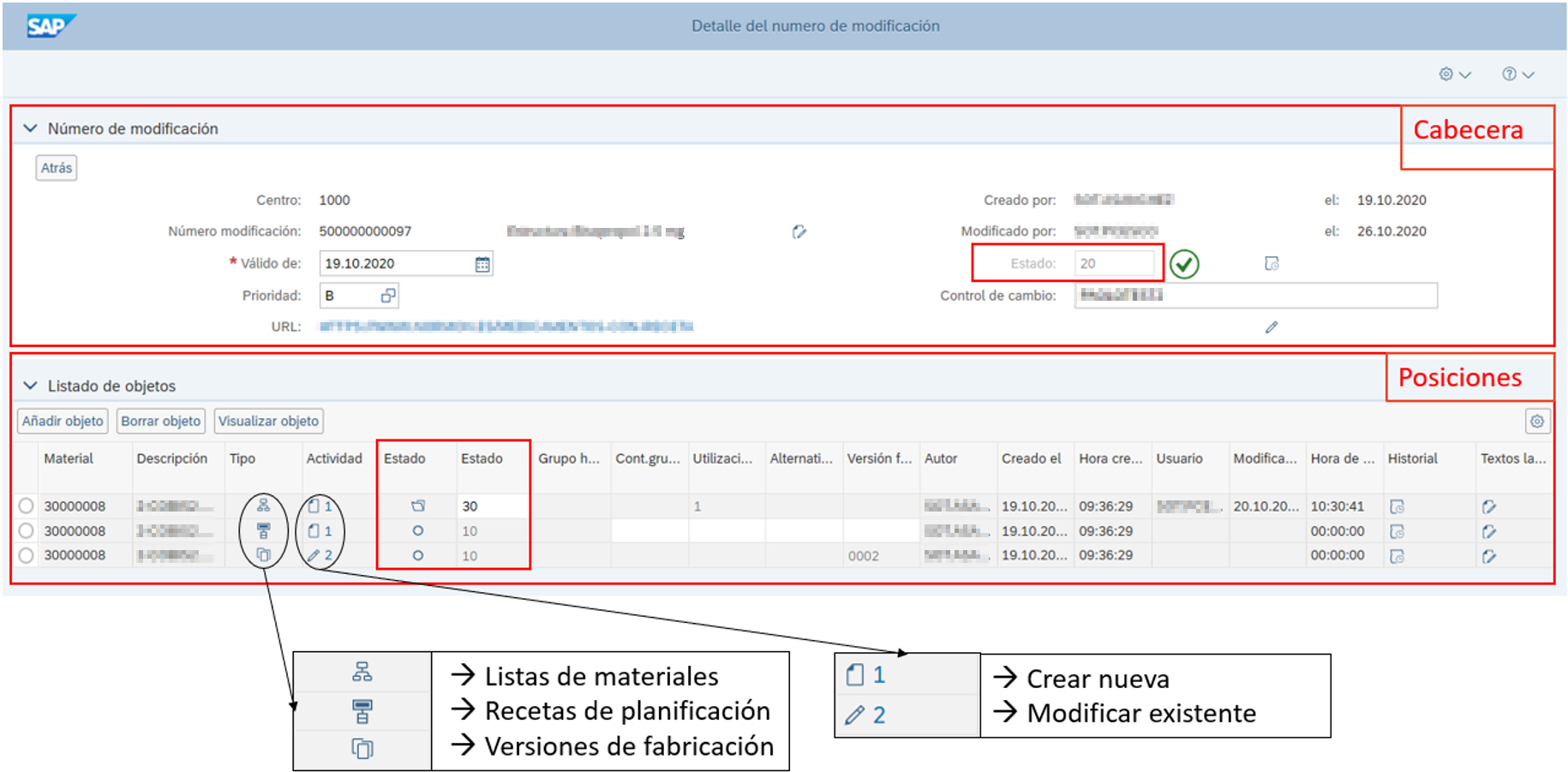Collapse the Número de modificación section
Viewport: 1568px width, 772px height.
point(31,129)
